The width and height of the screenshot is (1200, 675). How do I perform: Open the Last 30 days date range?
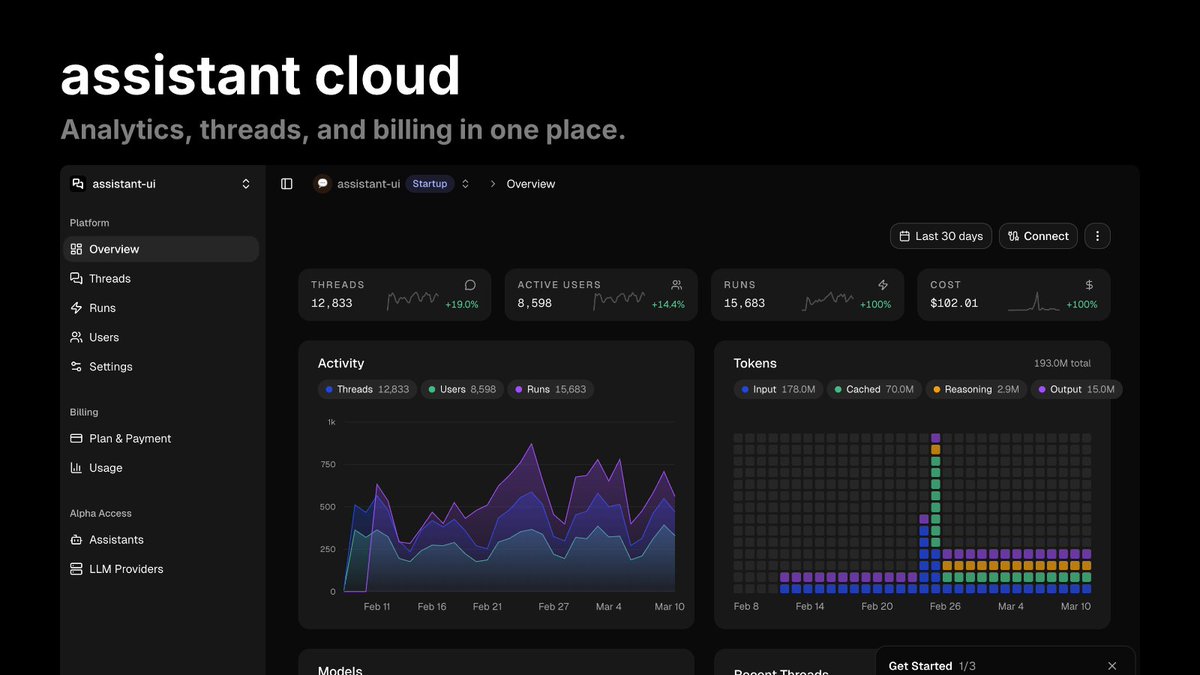941,236
